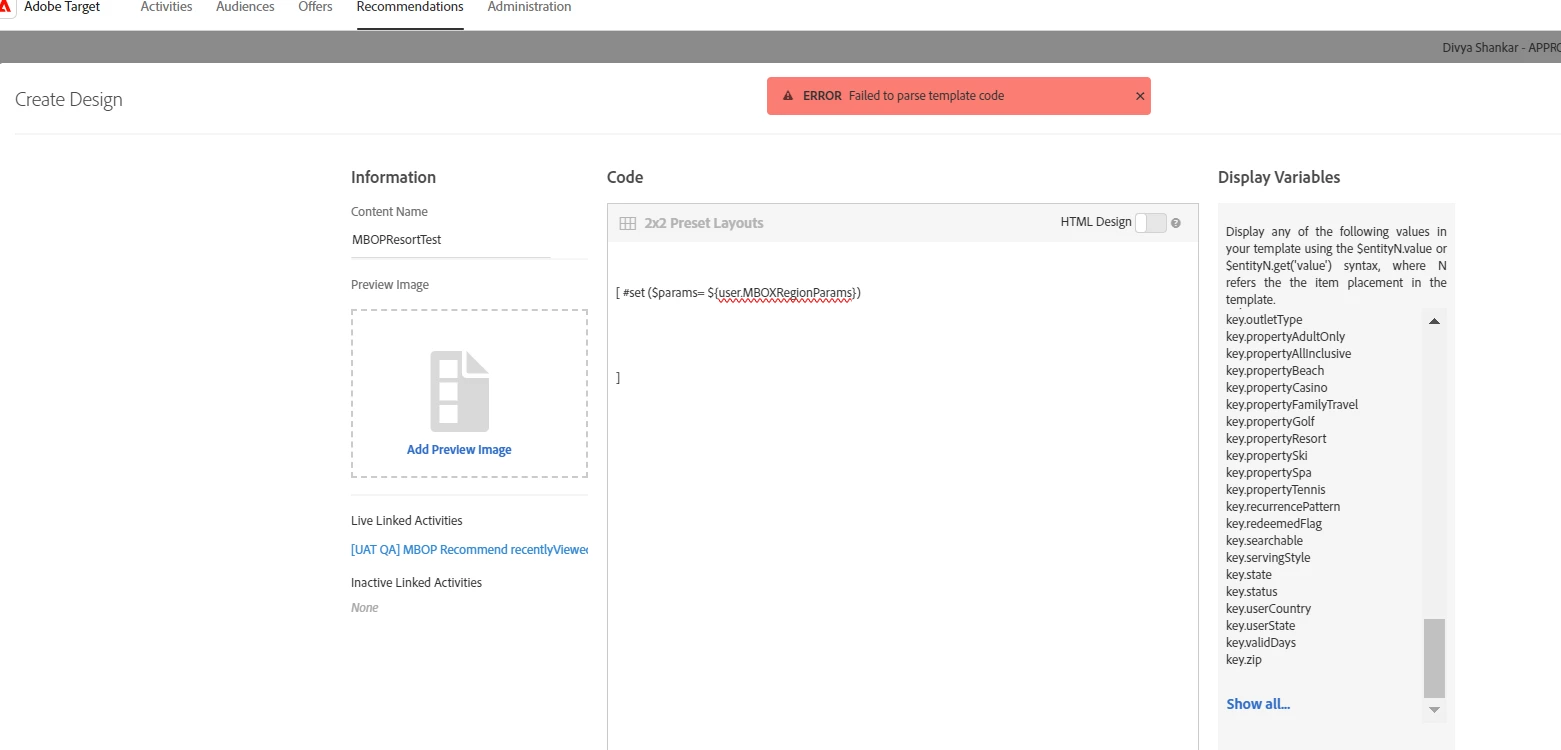The width and height of the screenshot is (1561, 750).
Task: Select key.propertyCasino variable
Action: click(1276, 388)
